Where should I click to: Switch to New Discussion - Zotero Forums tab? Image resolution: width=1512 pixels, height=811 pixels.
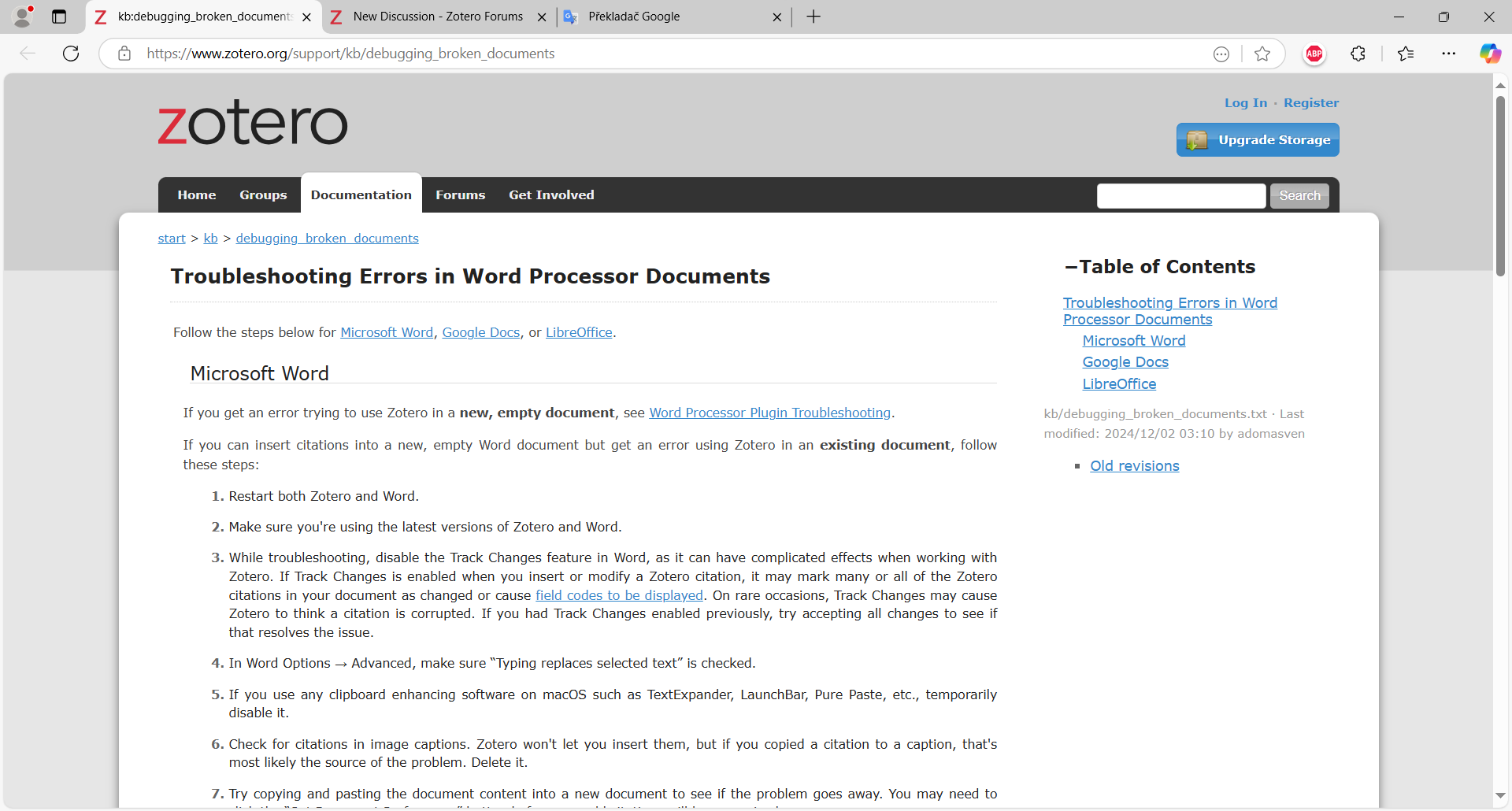tap(438, 17)
